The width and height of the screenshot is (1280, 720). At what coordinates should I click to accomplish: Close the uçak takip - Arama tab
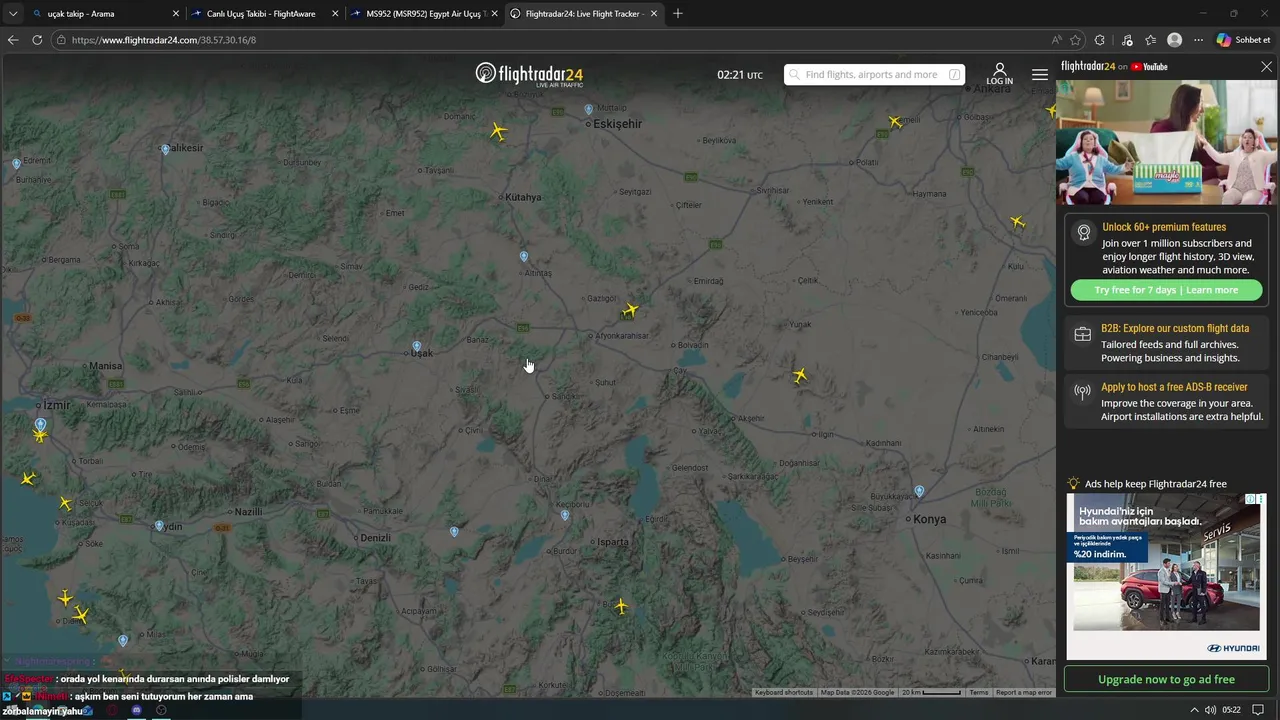176,14
